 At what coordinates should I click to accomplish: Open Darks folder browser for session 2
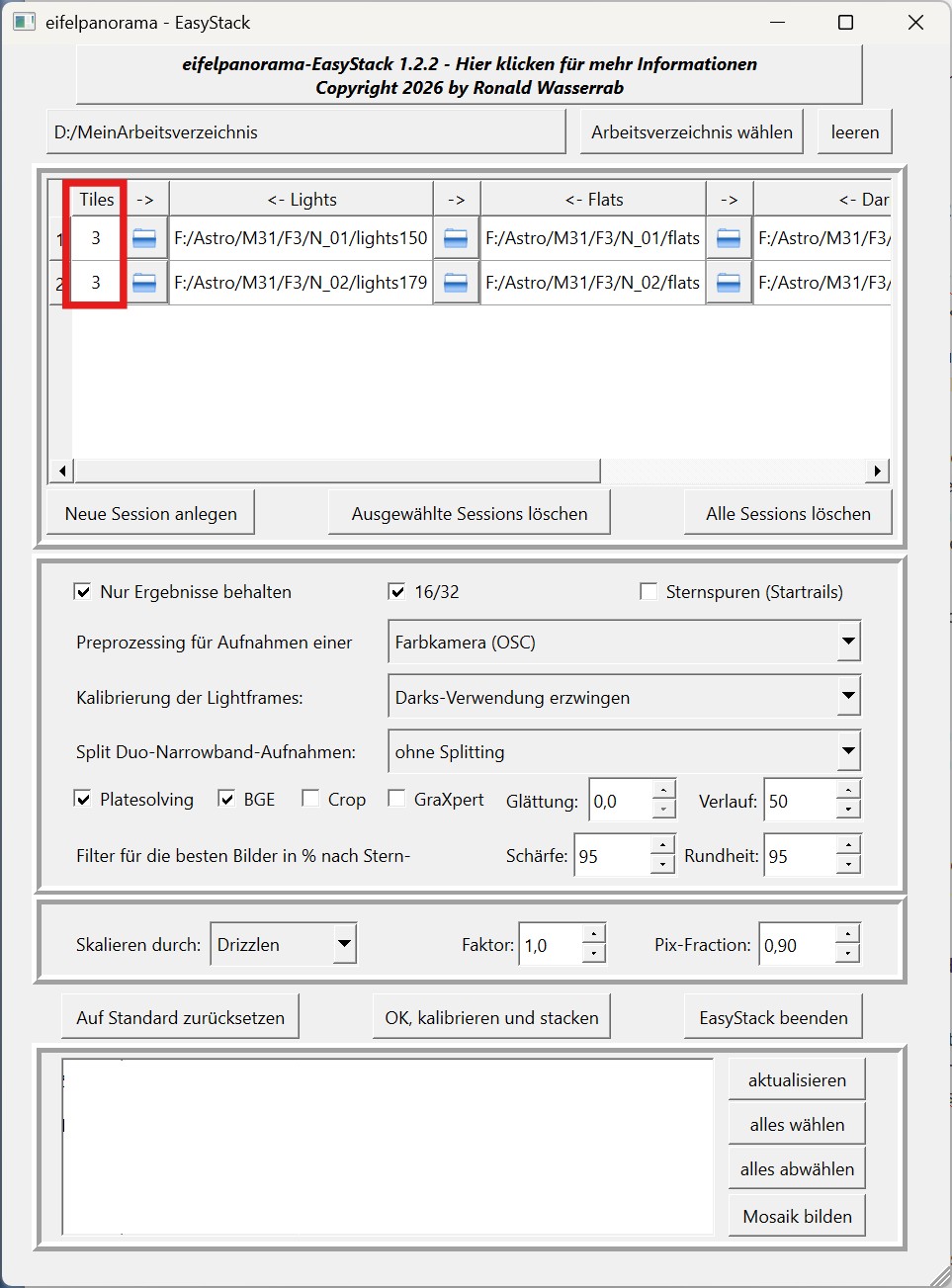[729, 283]
